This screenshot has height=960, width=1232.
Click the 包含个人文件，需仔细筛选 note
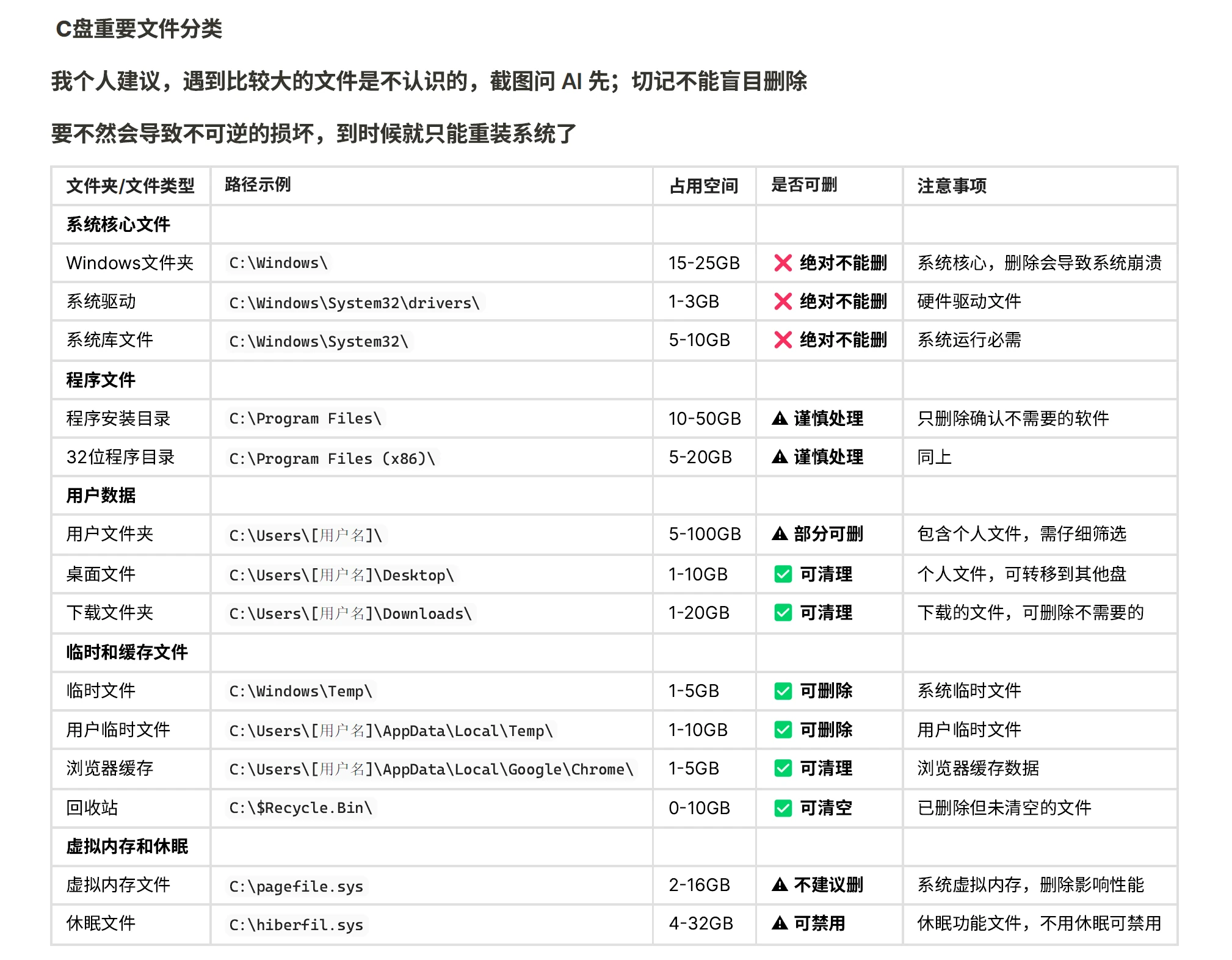[1022, 534]
